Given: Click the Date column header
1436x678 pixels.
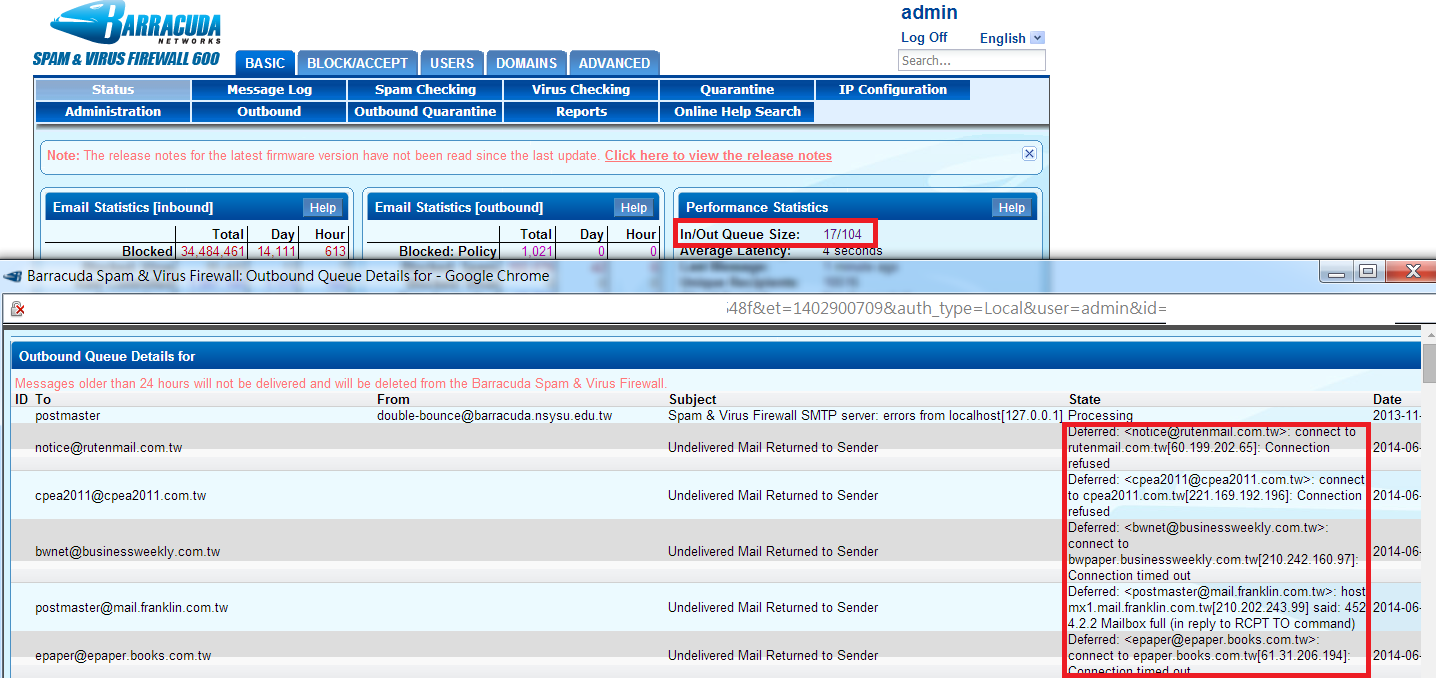Looking at the screenshot, I should [1387, 399].
